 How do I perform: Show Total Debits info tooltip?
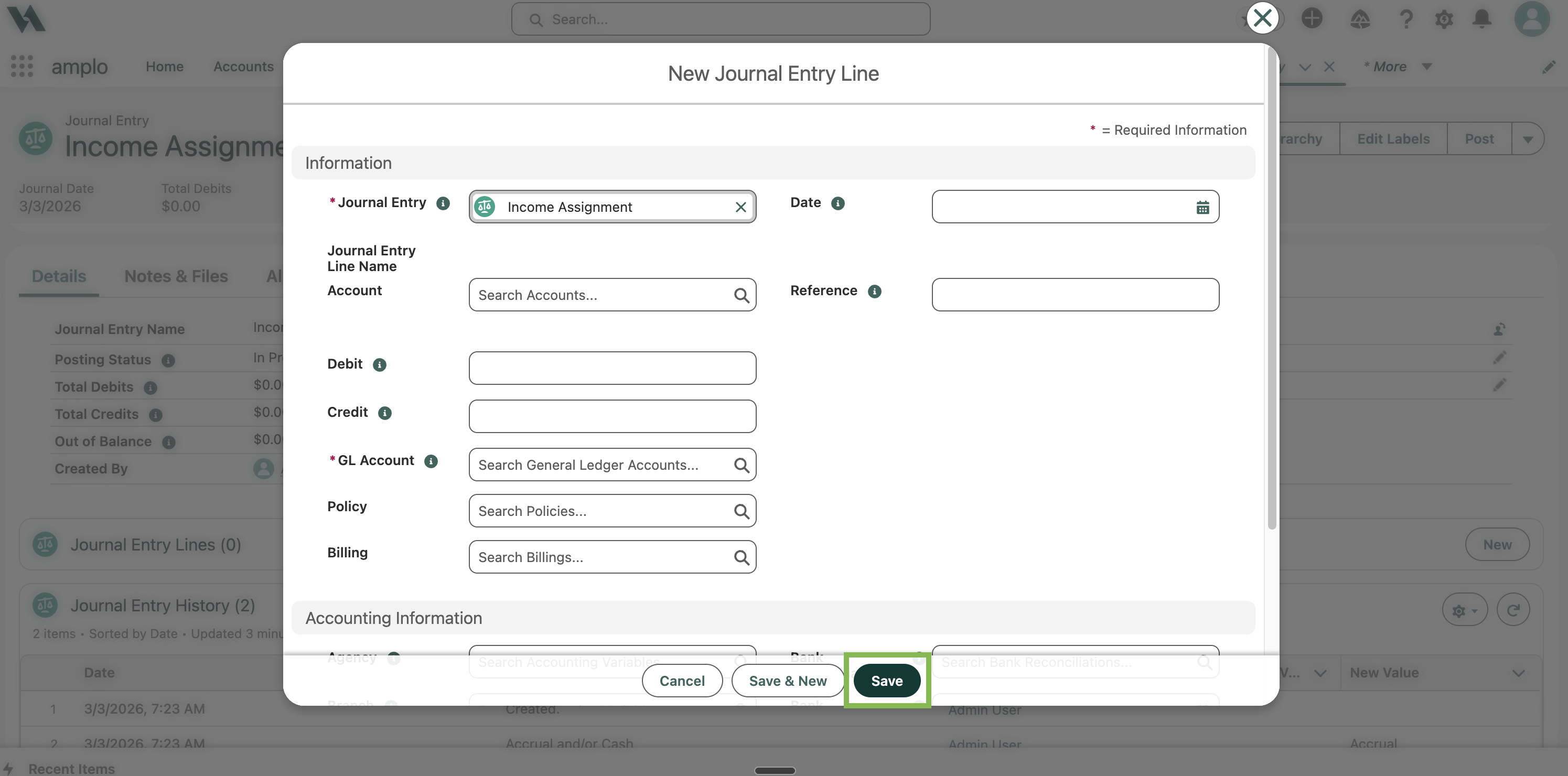151,387
